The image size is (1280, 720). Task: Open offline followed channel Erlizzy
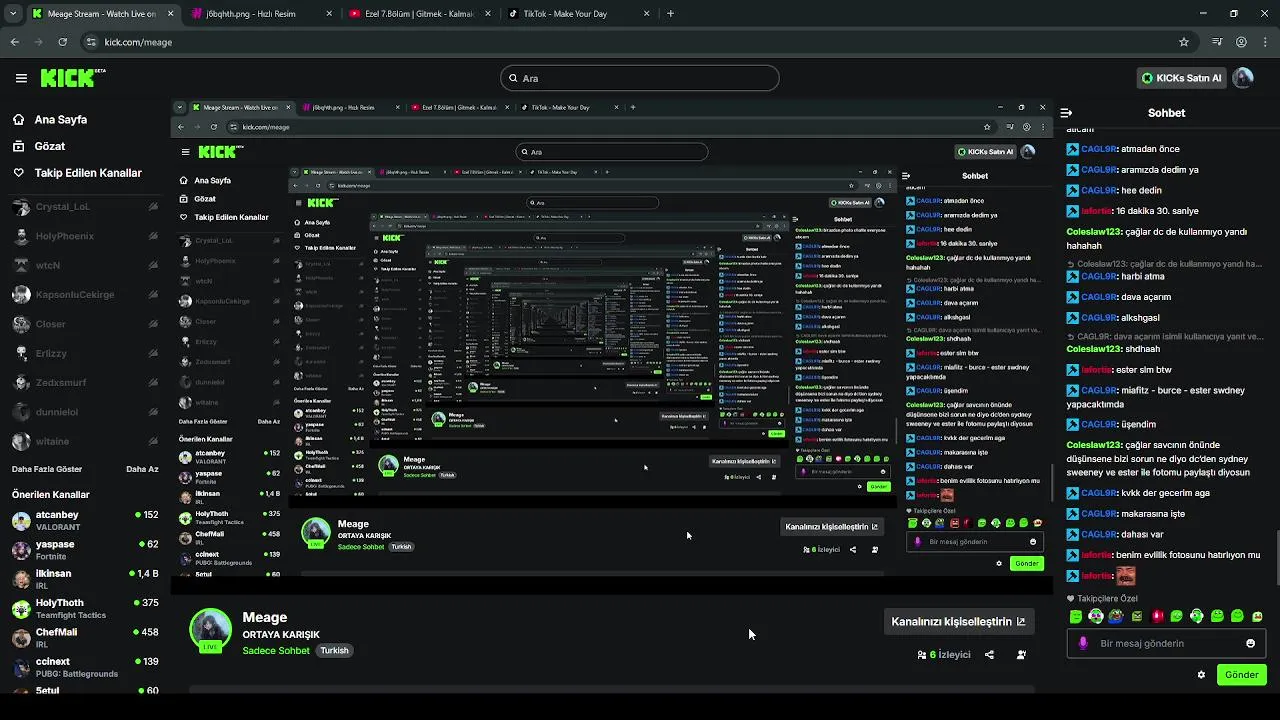[85, 353]
